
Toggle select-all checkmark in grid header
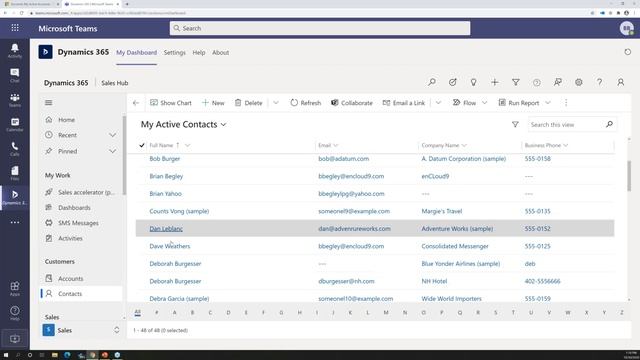(142, 145)
